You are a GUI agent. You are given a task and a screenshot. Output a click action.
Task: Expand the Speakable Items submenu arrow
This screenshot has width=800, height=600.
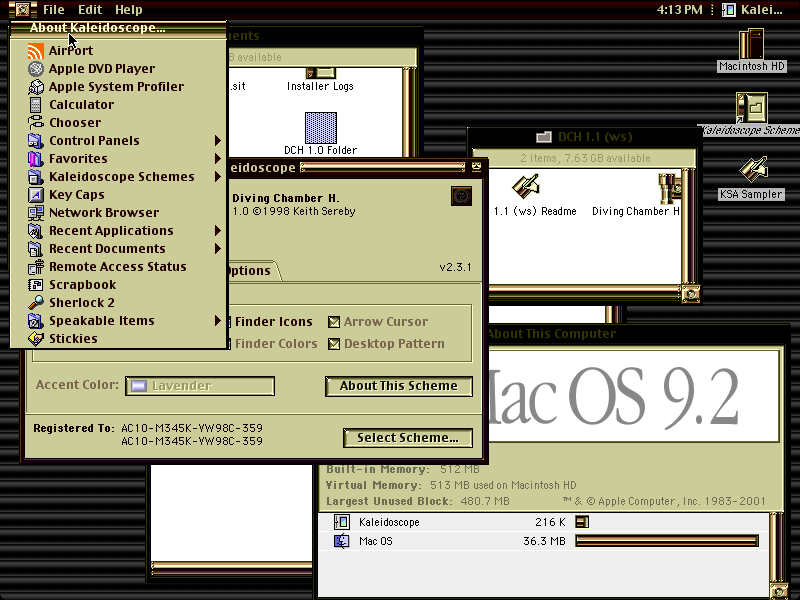[x=218, y=320]
